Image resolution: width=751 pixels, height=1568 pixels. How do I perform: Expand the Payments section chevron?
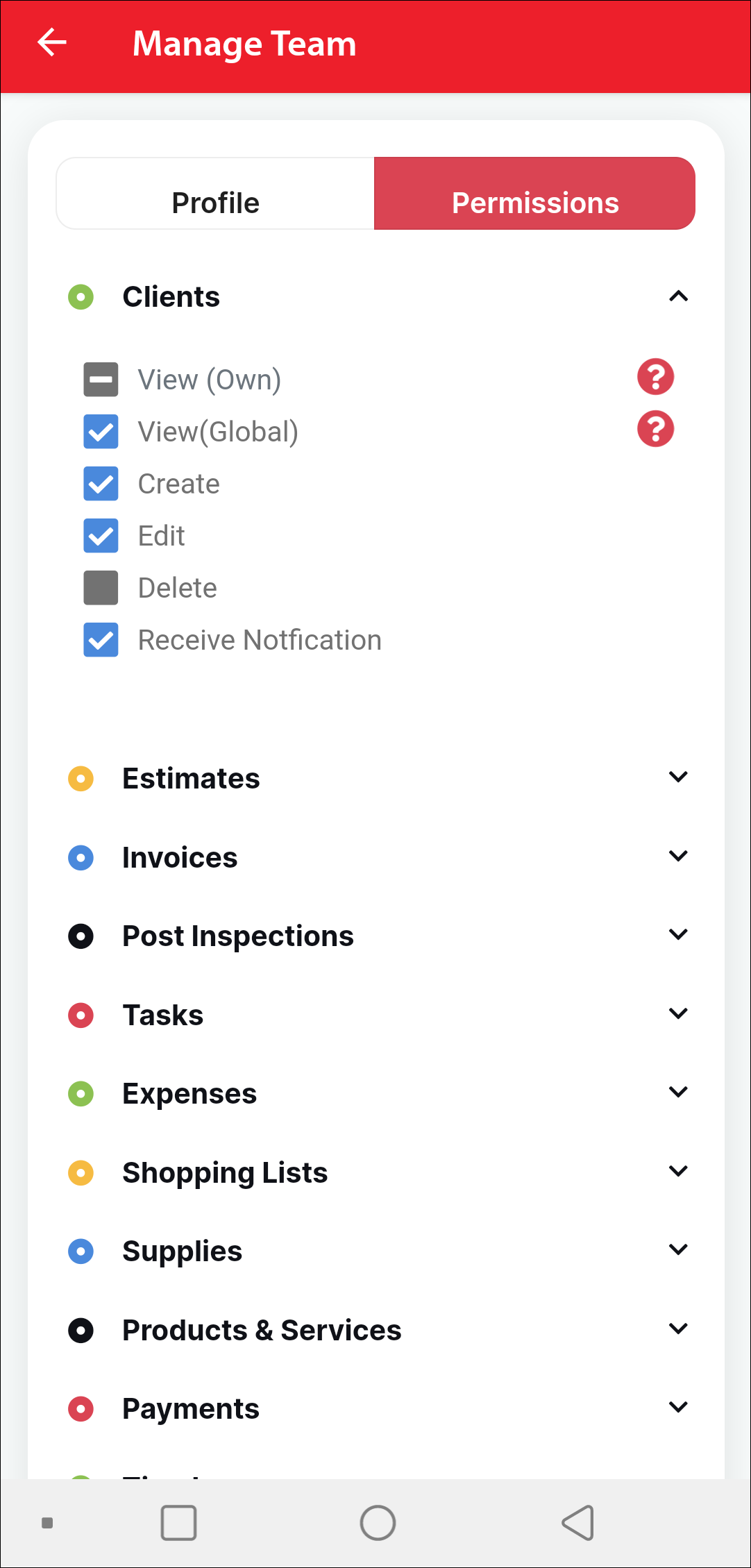click(x=678, y=1408)
